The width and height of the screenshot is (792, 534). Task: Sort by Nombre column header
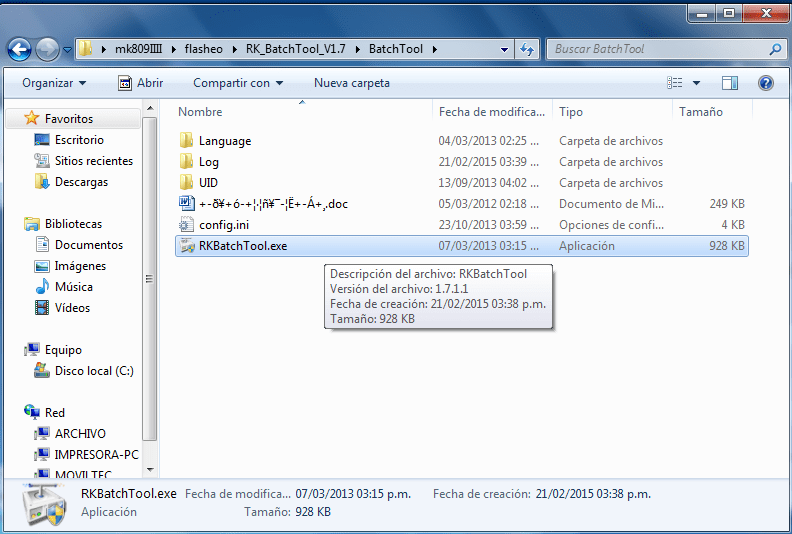click(x=200, y=112)
